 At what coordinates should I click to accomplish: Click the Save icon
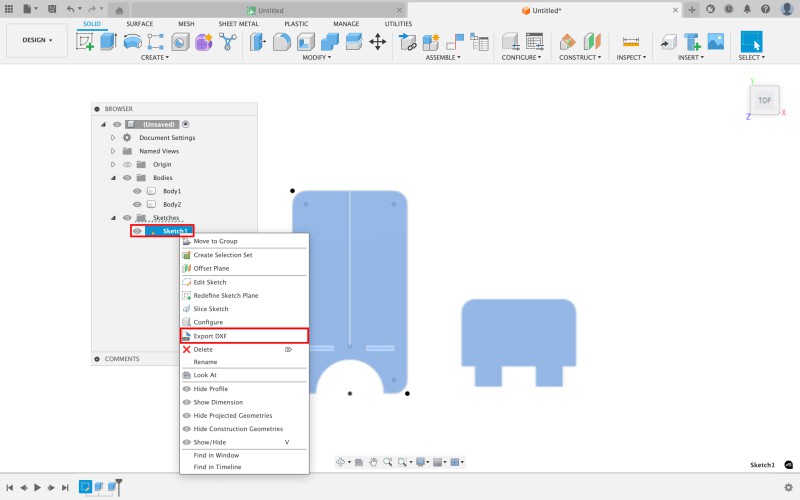(52, 9)
